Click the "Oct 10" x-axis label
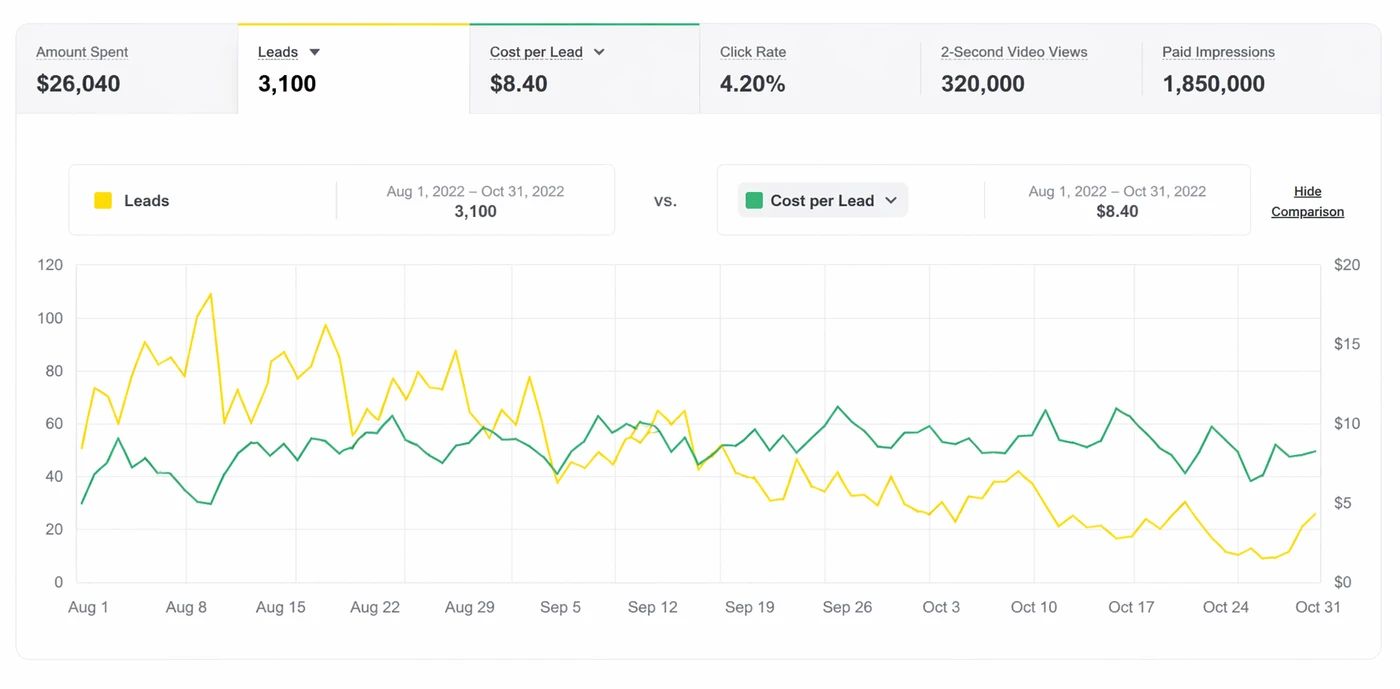The image size is (1400, 689). pos(1034,607)
